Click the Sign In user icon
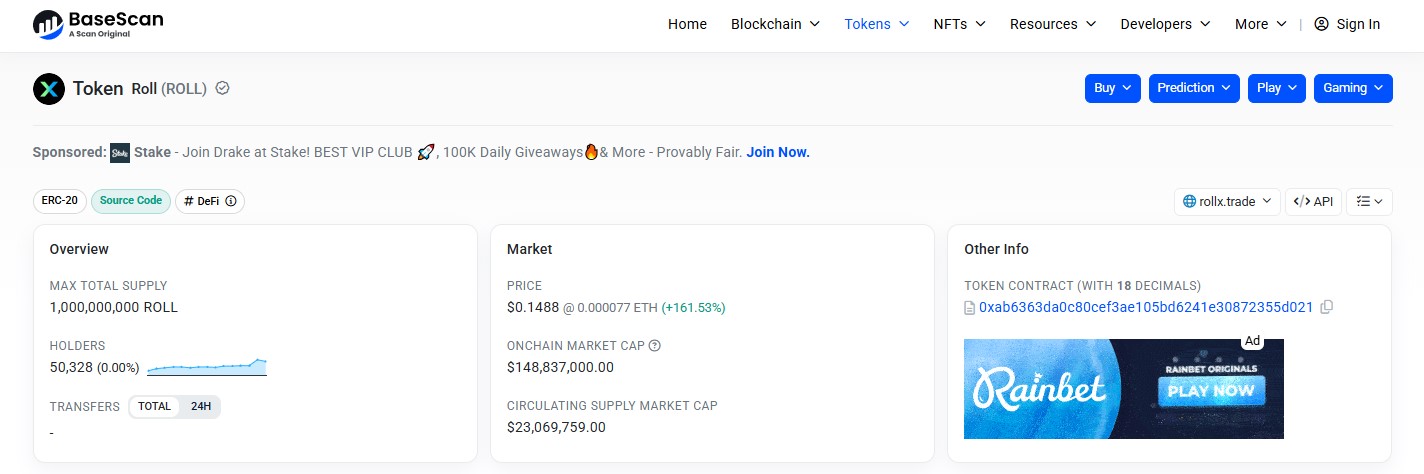This screenshot has height=474, width=1424. pos(1321,24)
